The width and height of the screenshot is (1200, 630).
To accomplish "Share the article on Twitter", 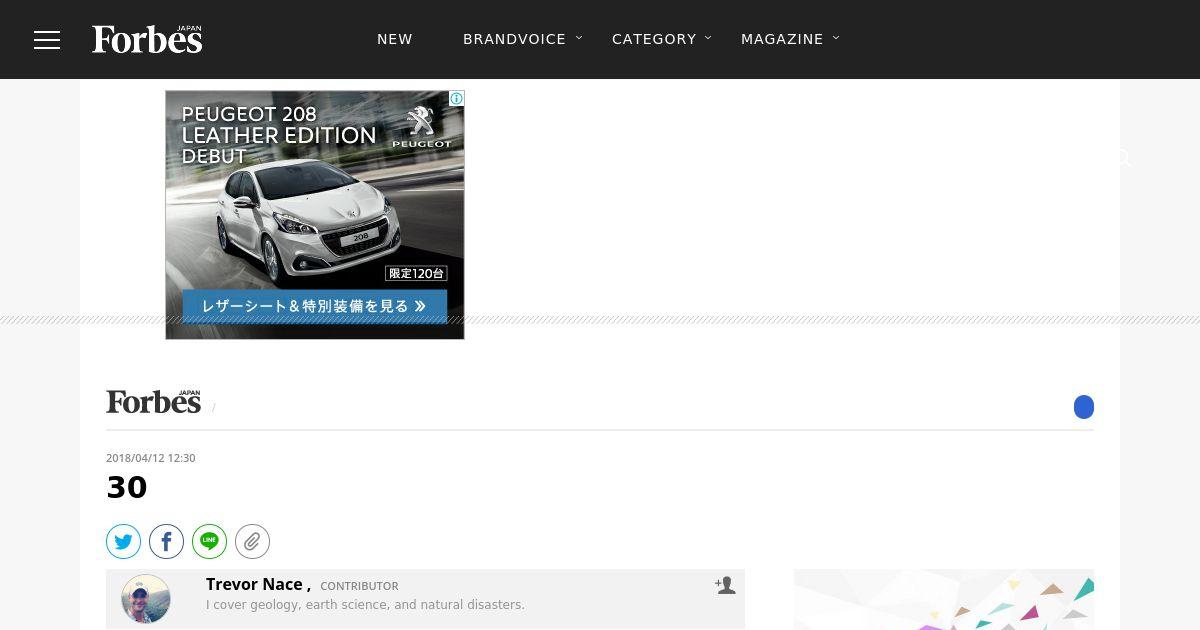I will [x=123, y=542].
